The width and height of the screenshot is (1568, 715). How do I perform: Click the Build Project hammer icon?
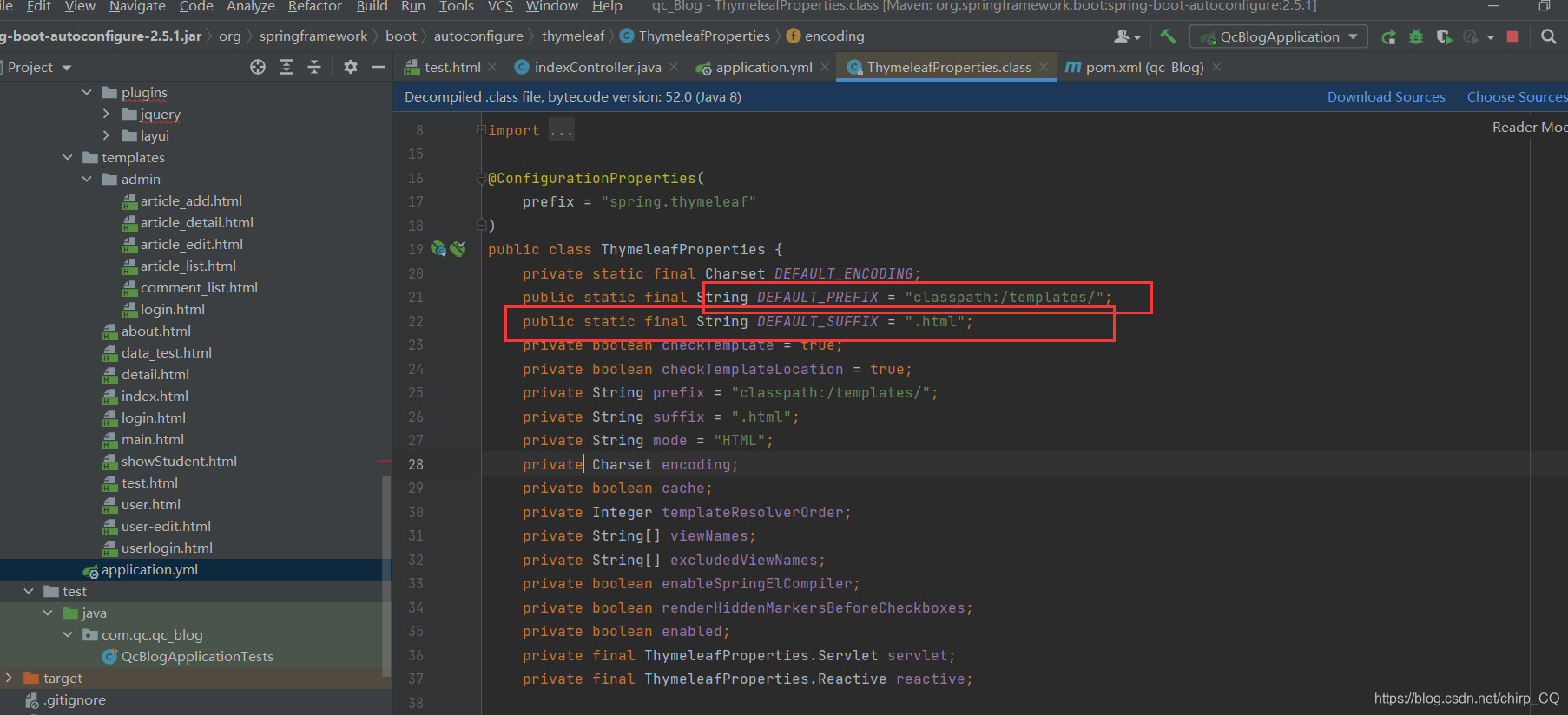1168,36
